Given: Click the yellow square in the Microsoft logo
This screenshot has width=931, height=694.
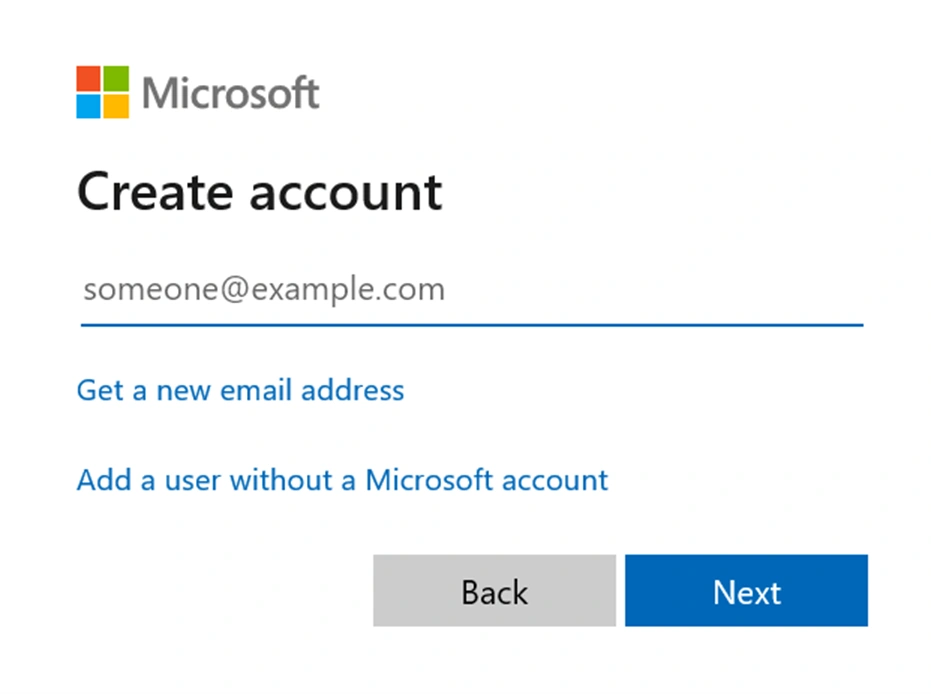Looking at the screenshot, I should (x=115, y=105).
